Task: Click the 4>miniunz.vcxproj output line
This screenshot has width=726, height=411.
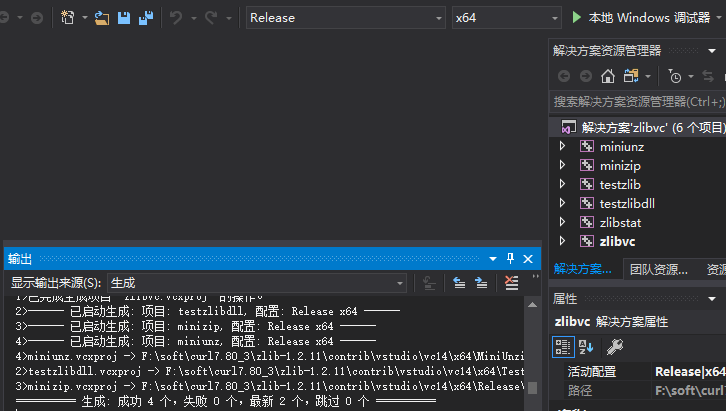Action: [x=269, y=356]
